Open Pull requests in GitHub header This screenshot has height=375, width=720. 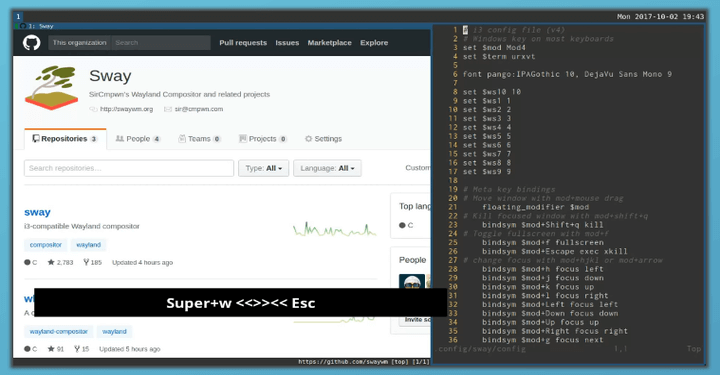coord(243,43)
